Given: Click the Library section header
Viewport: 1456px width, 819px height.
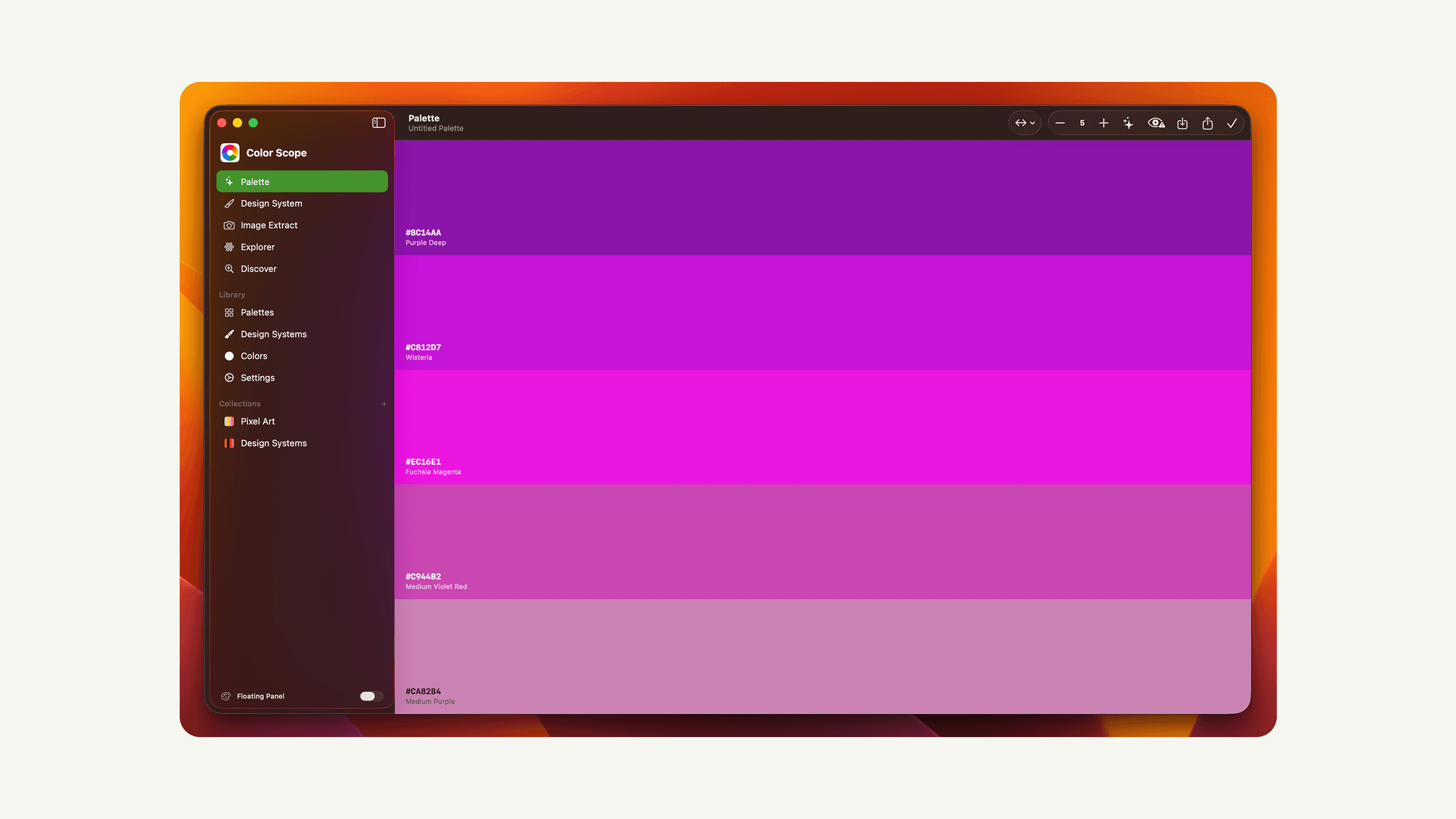Looking at the screenshot, I should [x=232, y=294].
